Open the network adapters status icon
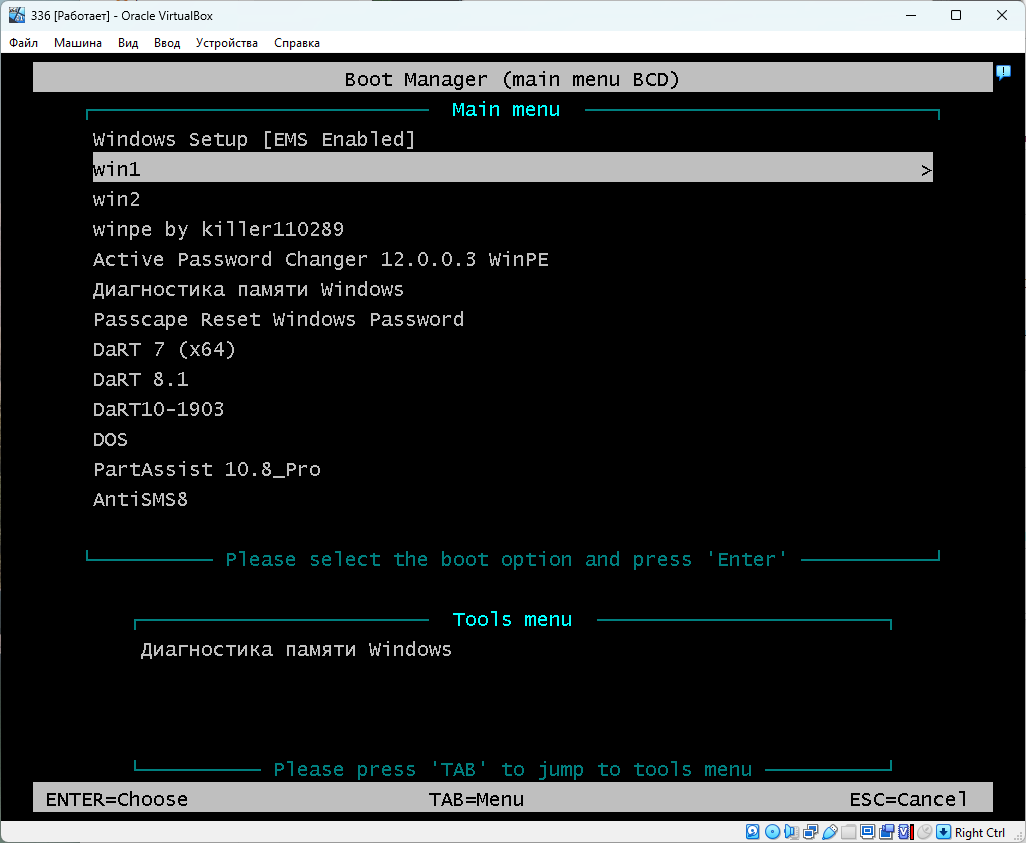The image size is (1026, 843). point(810,832)
